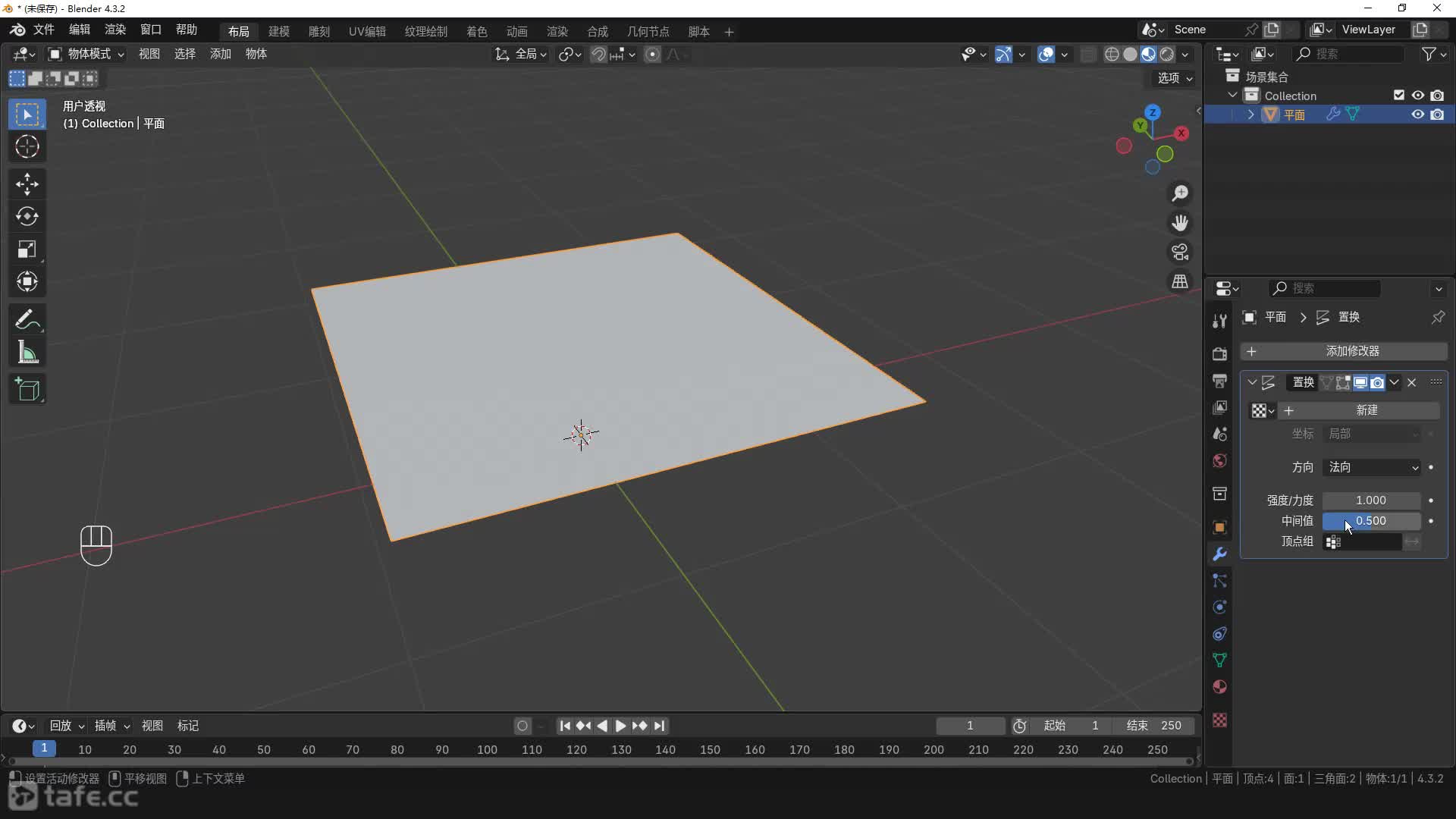Open Scene properties tab
The height and width of the screenshot is (819, 1456).
pos(1219,434)
